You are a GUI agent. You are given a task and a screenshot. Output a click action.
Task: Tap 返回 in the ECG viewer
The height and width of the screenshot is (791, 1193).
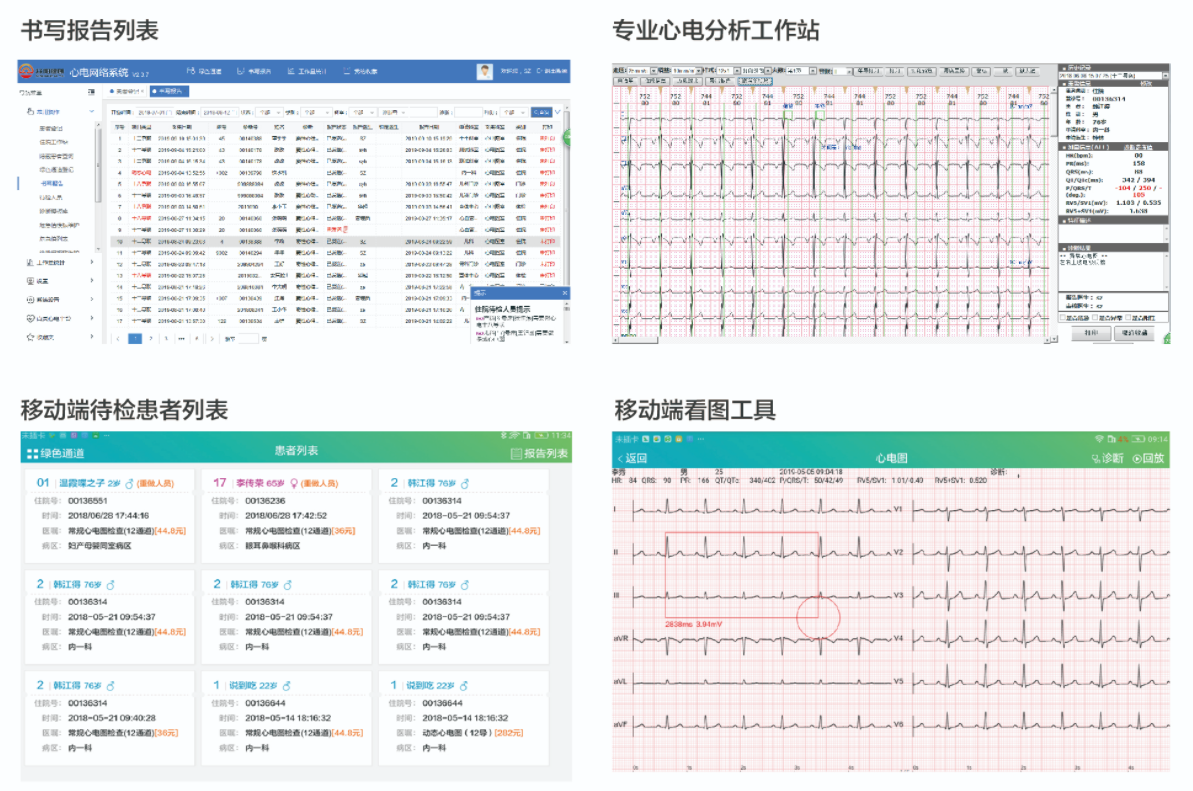coord(632,458)
